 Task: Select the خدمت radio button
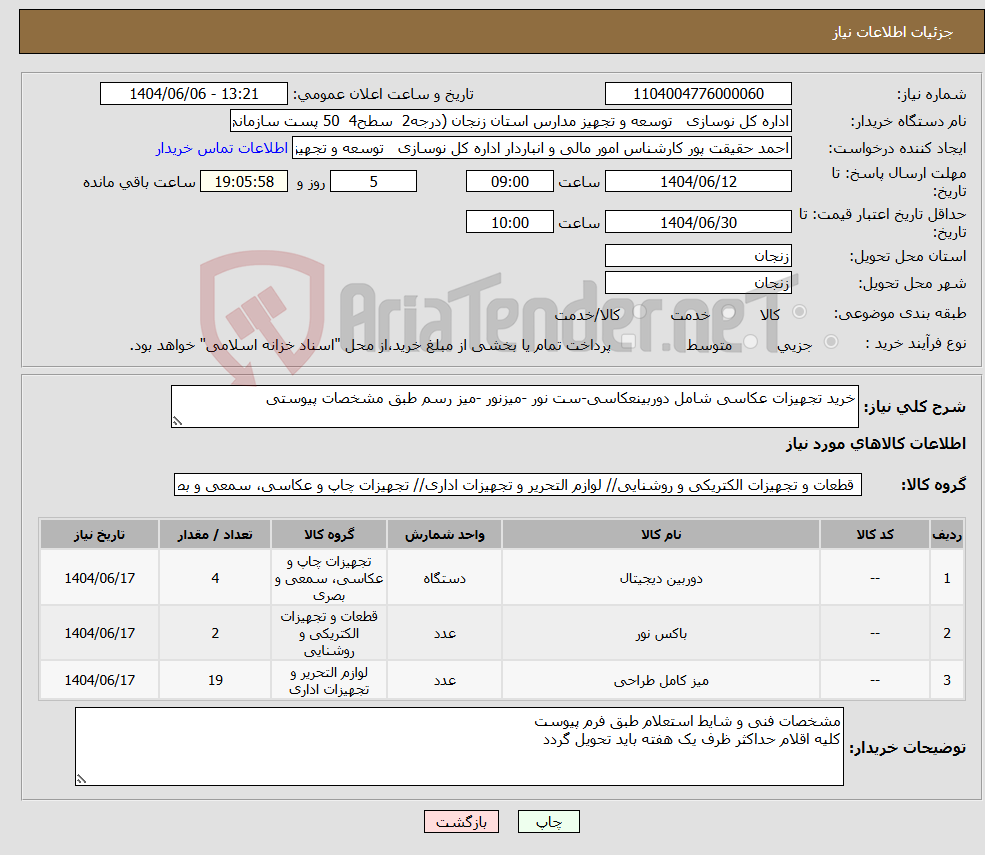coord(727,313)
